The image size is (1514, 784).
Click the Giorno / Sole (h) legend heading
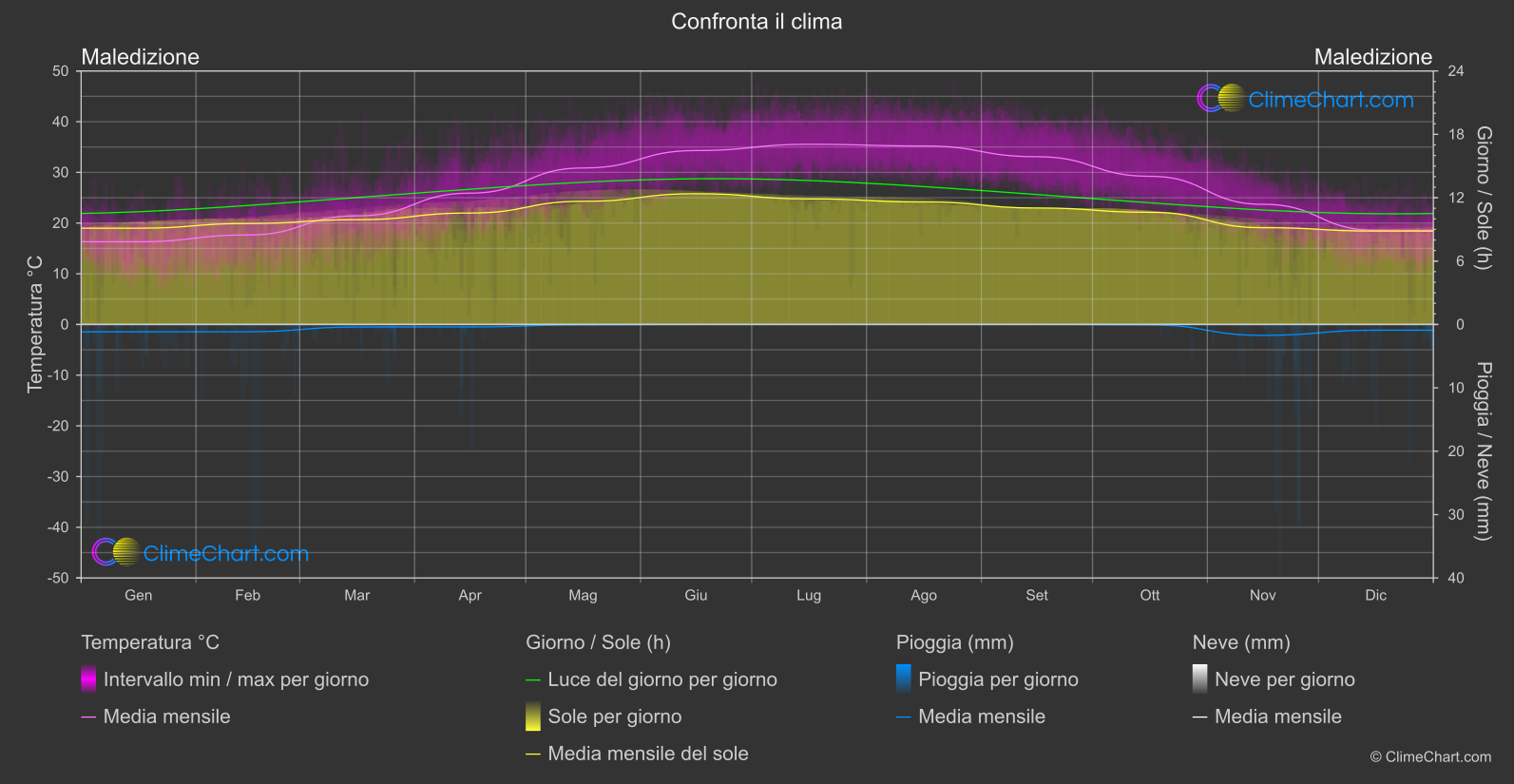coord(598,642)
